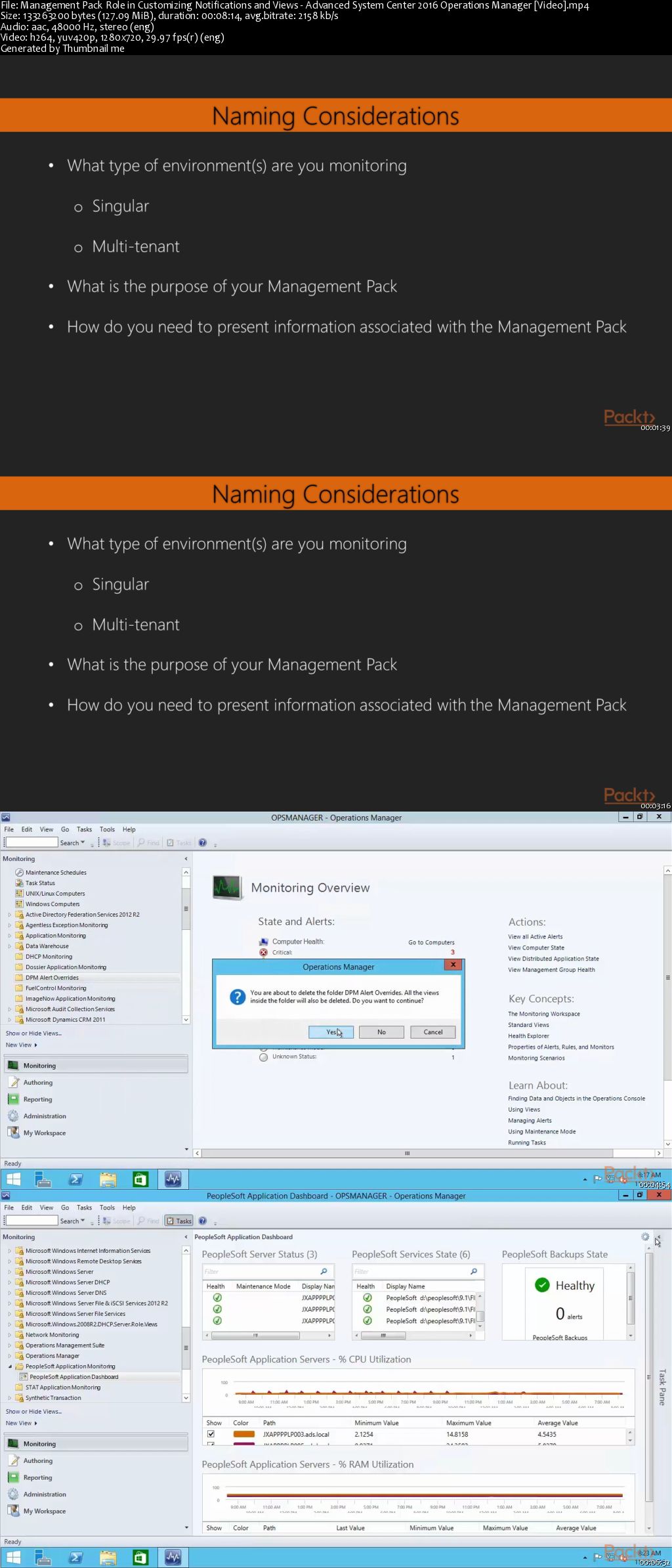This screenshot has height=1568, width=672.
Task: Expand Data Warehouse tree node
Action: point(9,946)
